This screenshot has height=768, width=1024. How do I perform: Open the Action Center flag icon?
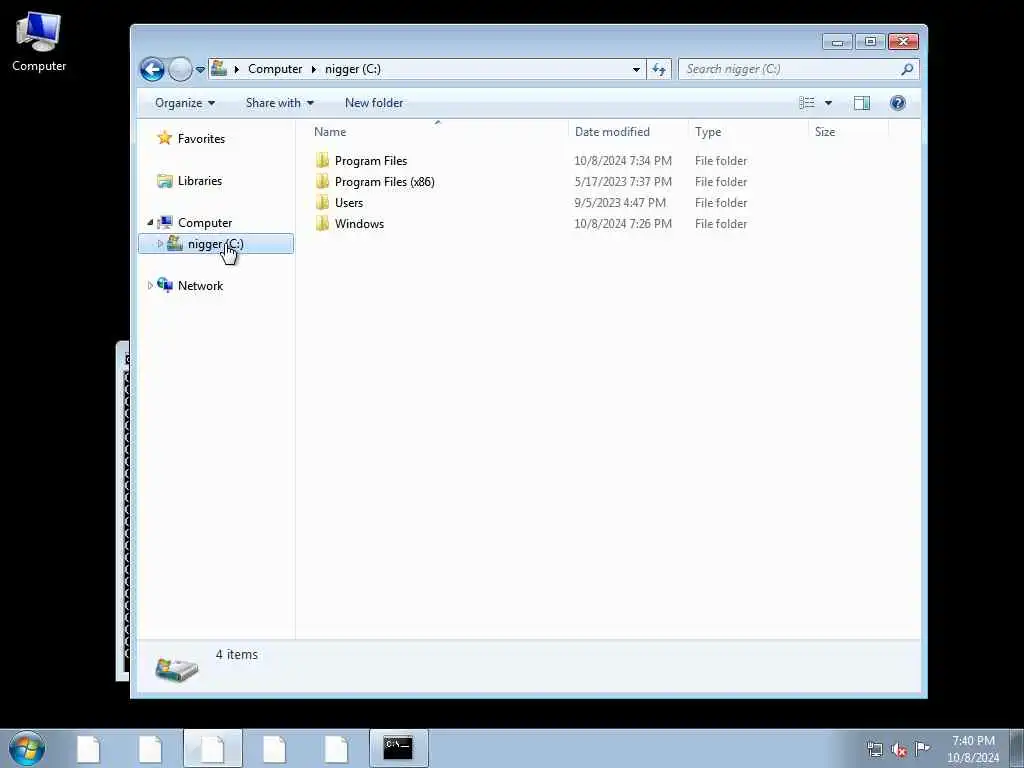tap(922, 748)
